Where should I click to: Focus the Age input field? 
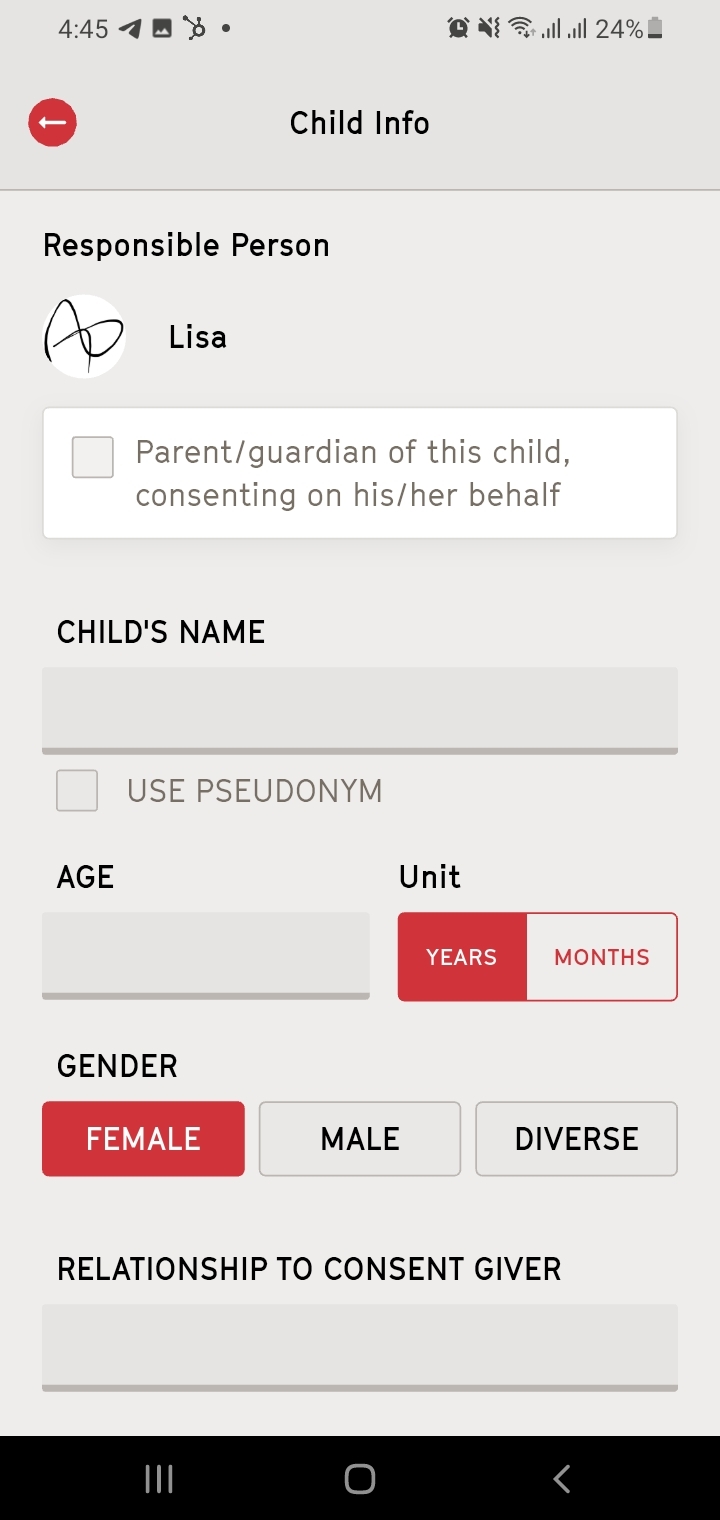click(206, 955)
